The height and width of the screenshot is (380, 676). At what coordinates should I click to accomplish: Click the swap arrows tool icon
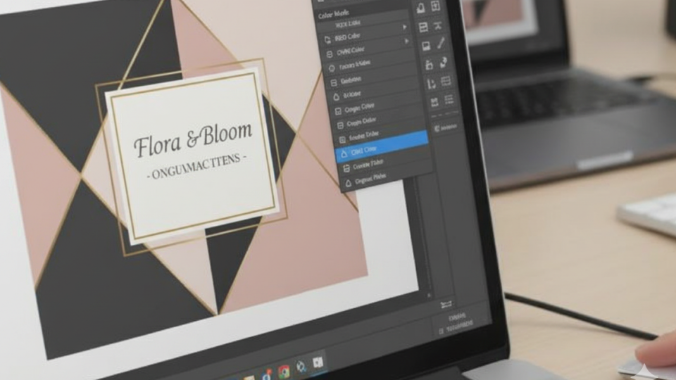click(443, 63)
